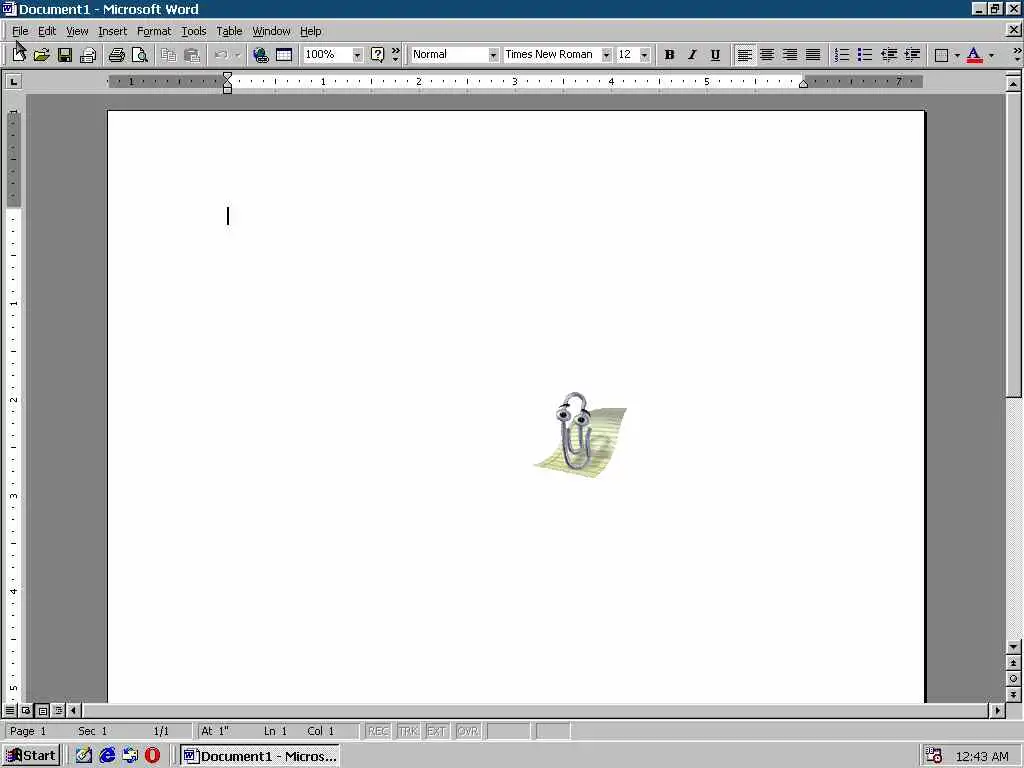Open the Format menu
This screenshot has width=1024, height=768.
[154, 31]
